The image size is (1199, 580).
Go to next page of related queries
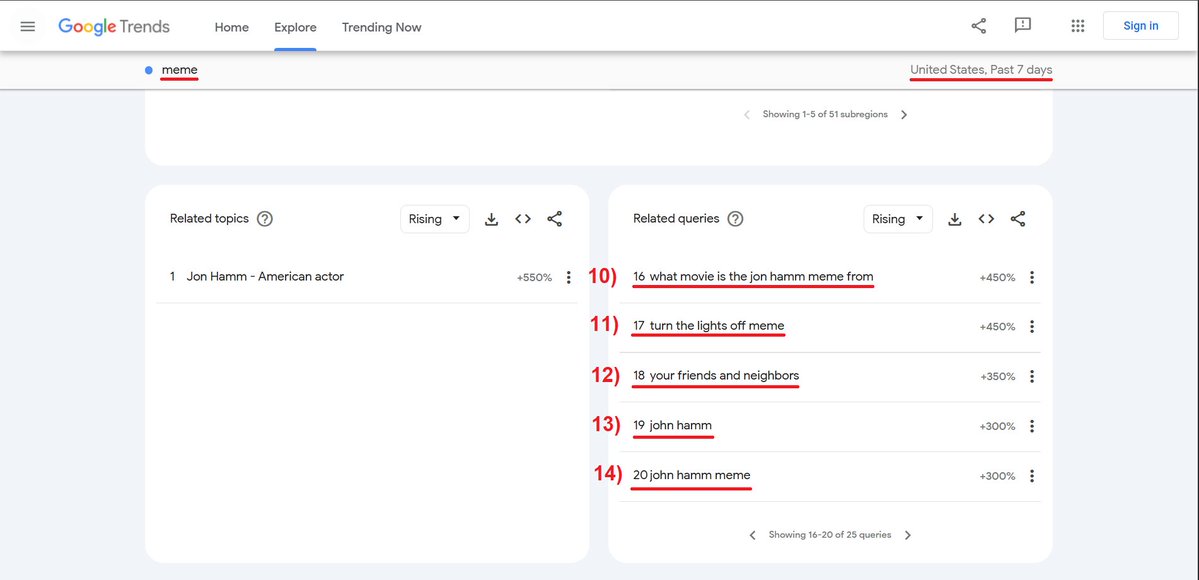[x=908, y=536]
